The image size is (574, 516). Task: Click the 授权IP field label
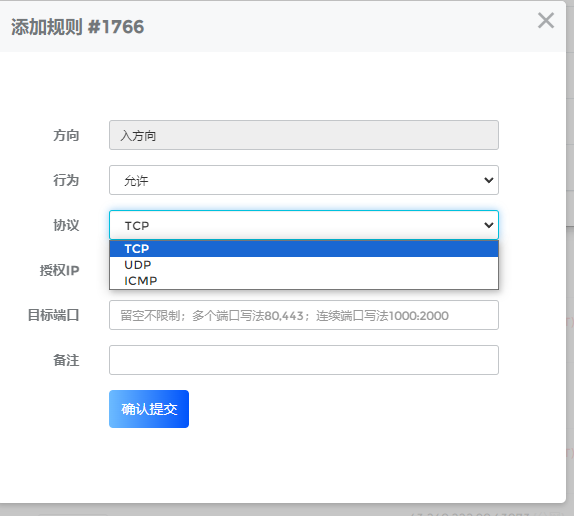pyautogui.click(x=60, y=270)
